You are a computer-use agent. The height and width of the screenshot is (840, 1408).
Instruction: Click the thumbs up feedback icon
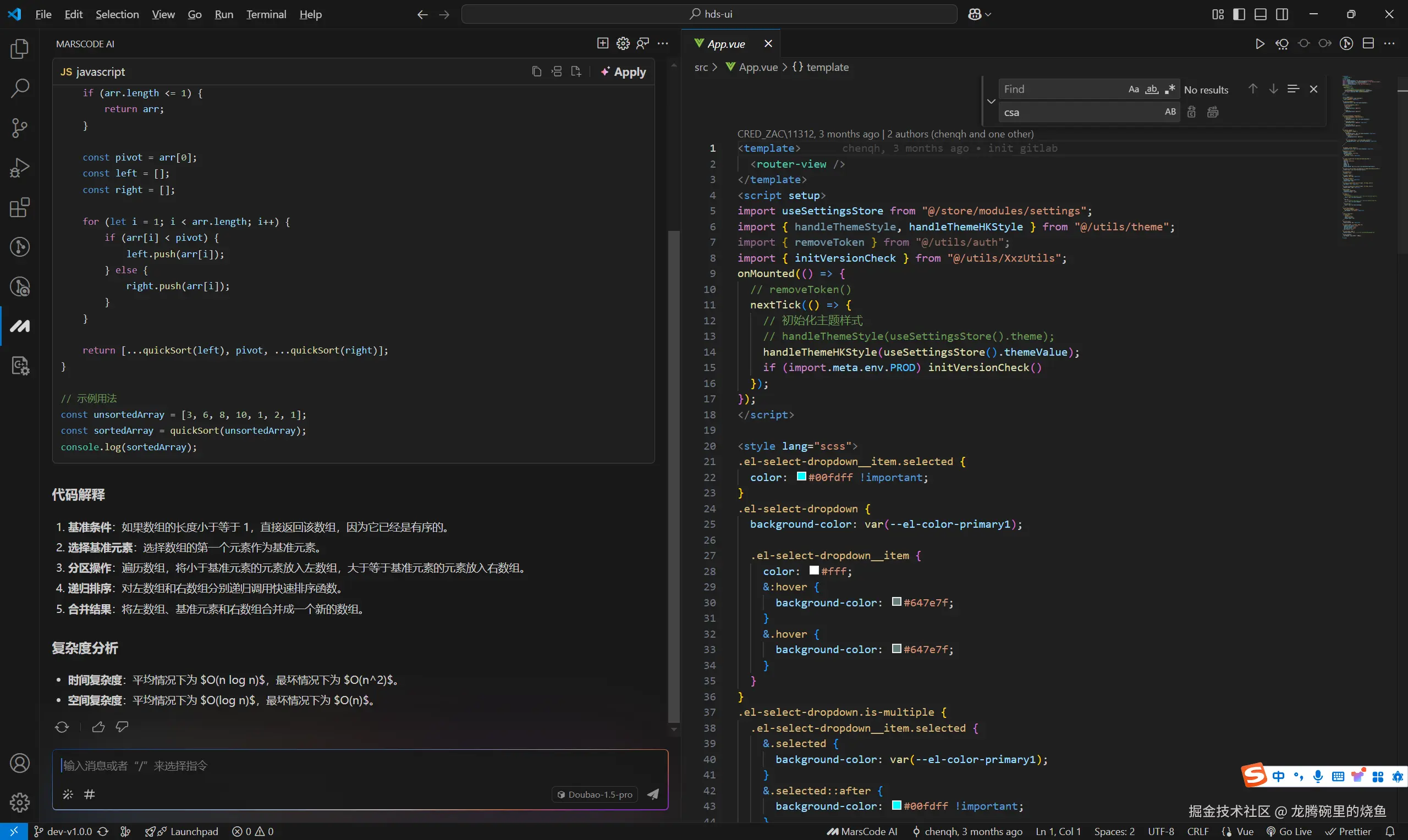tap(98, 727)
